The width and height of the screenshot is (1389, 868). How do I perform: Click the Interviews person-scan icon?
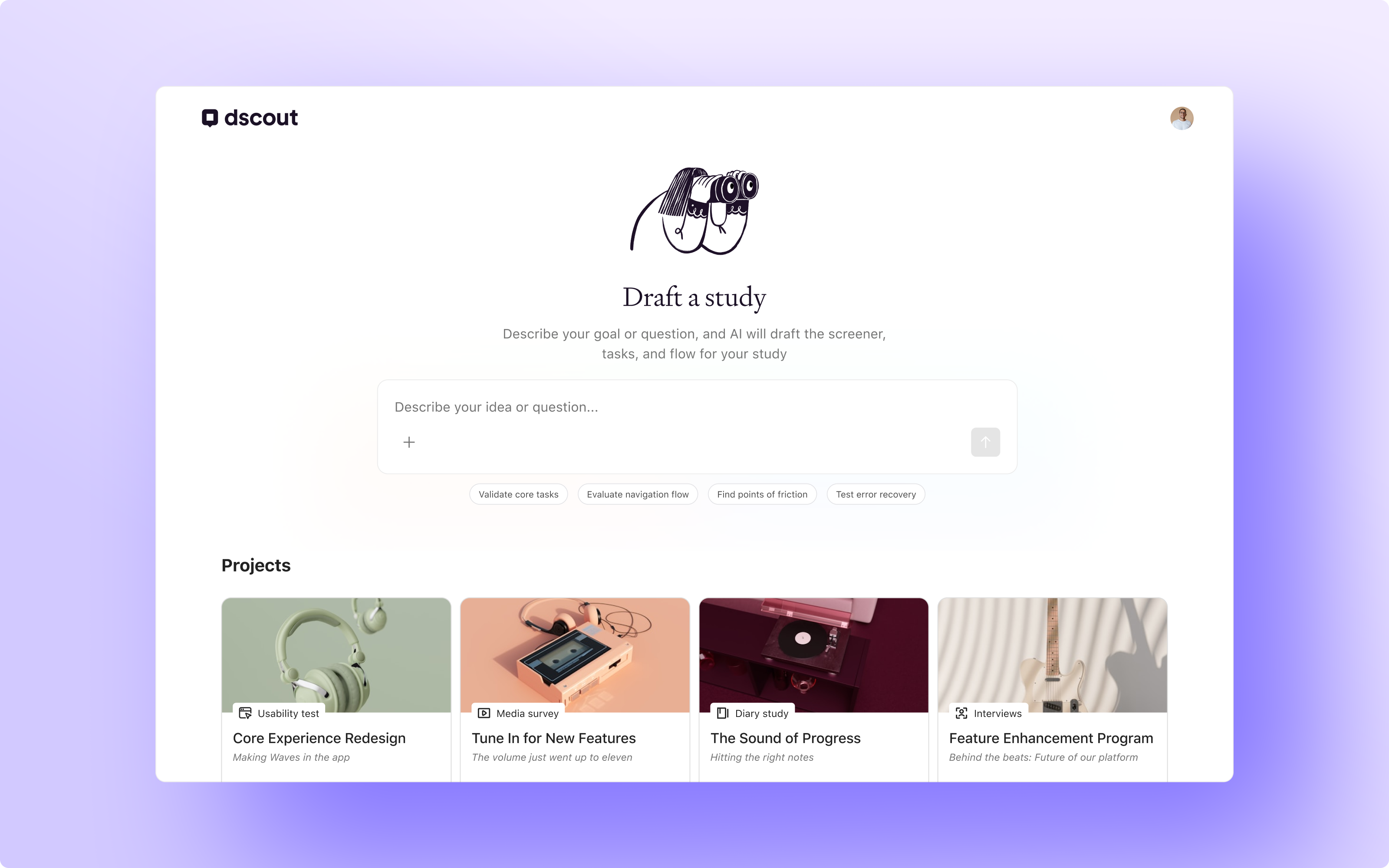[x=961, y=713]
